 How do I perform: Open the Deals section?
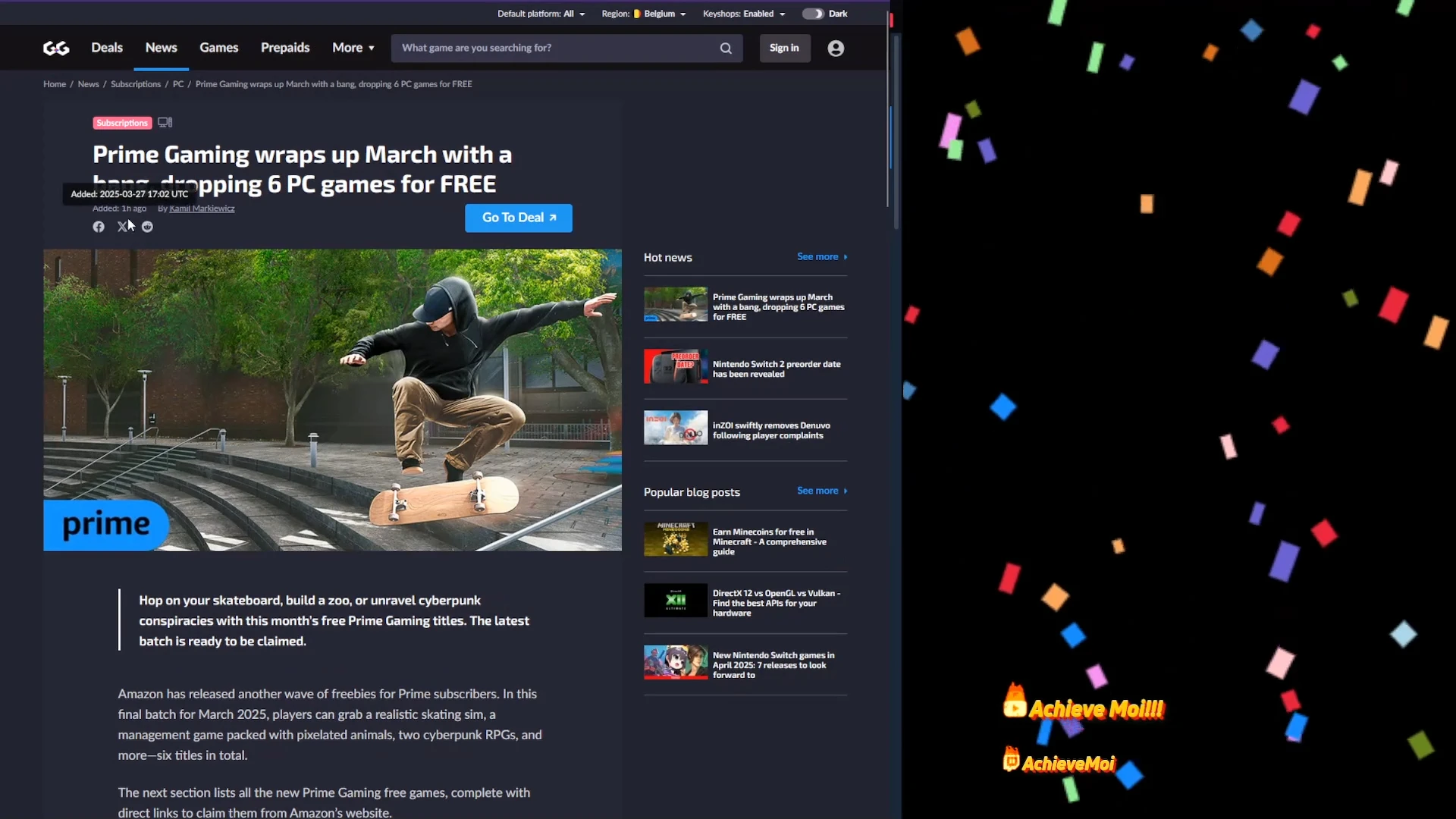(x=107, y=48)
